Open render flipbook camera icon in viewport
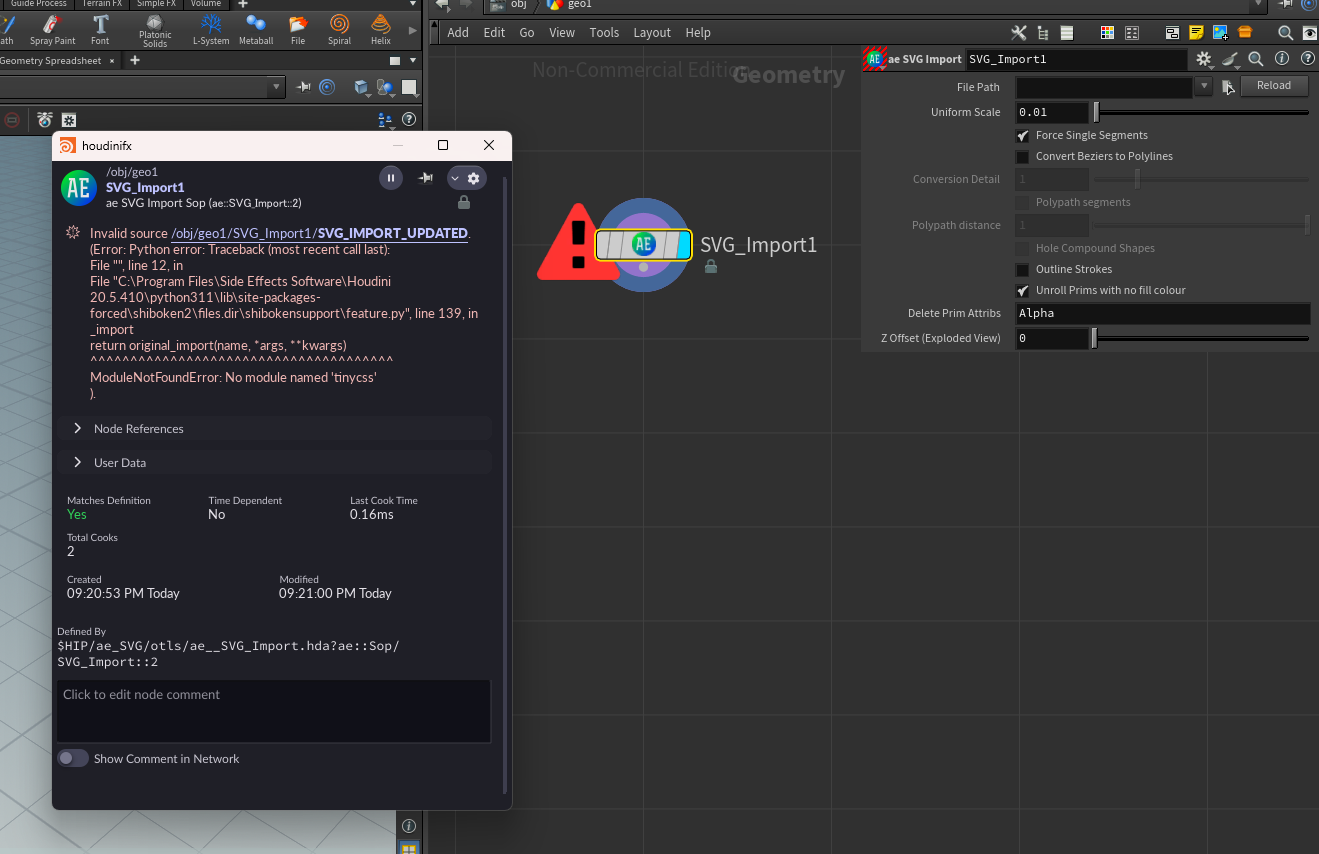This screenshot has height=854, width=1319. pyautogui.click(x=45, y=119)
